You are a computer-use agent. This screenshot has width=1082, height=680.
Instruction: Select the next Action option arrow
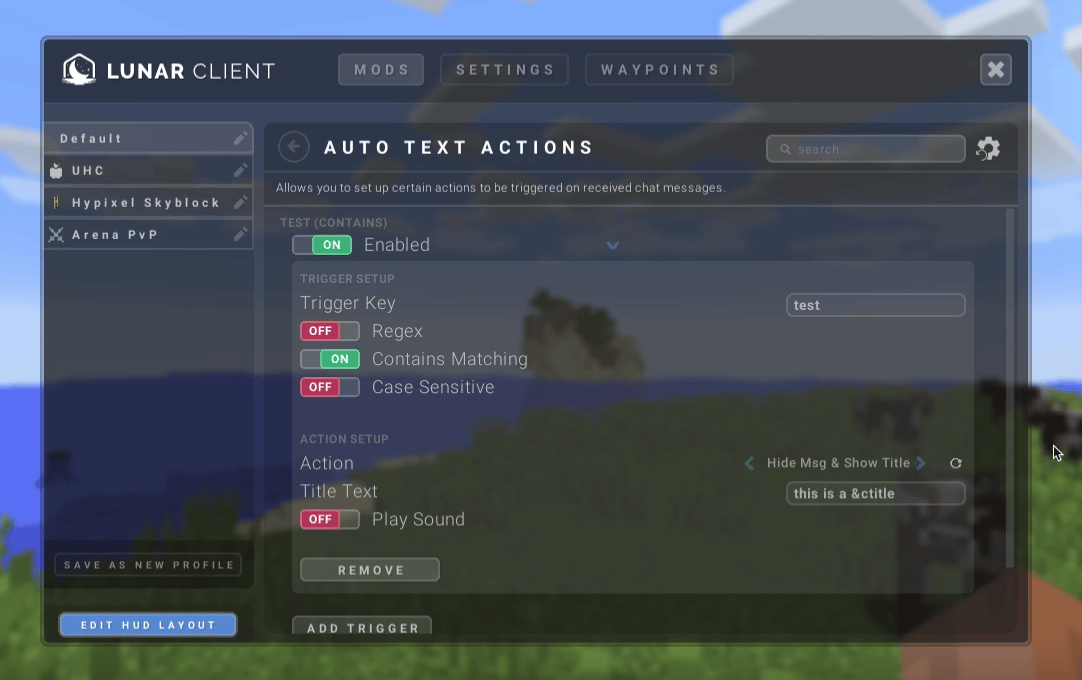click(921, 464)
